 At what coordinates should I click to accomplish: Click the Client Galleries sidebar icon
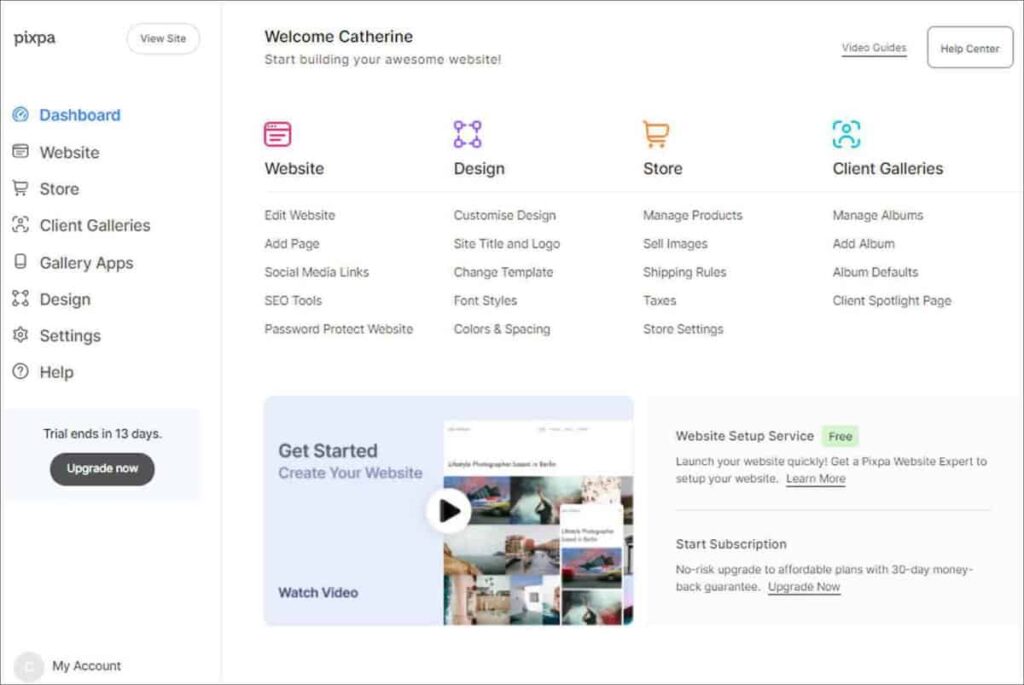tap(22, 225)
